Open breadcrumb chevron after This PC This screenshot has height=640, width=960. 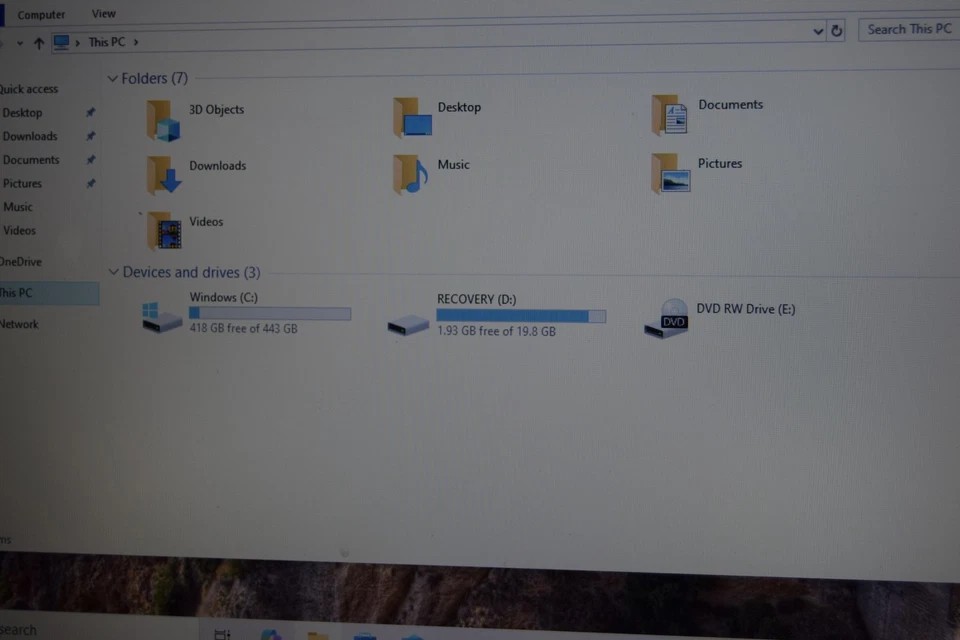click(x=136, y=42)
